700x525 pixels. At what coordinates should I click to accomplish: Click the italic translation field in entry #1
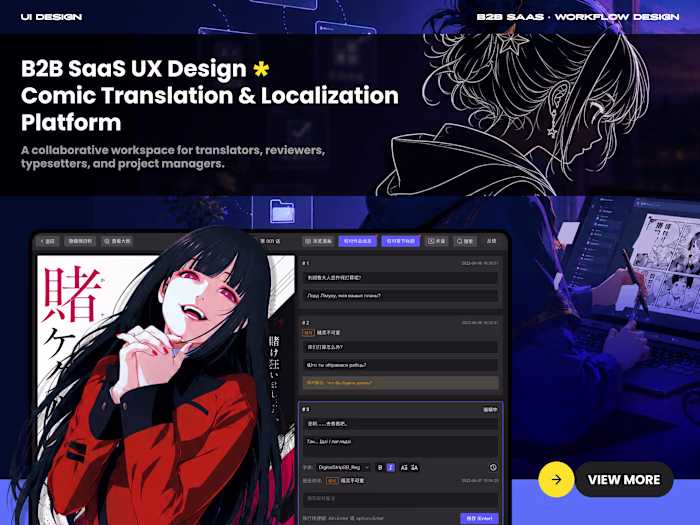click(400, 296)
